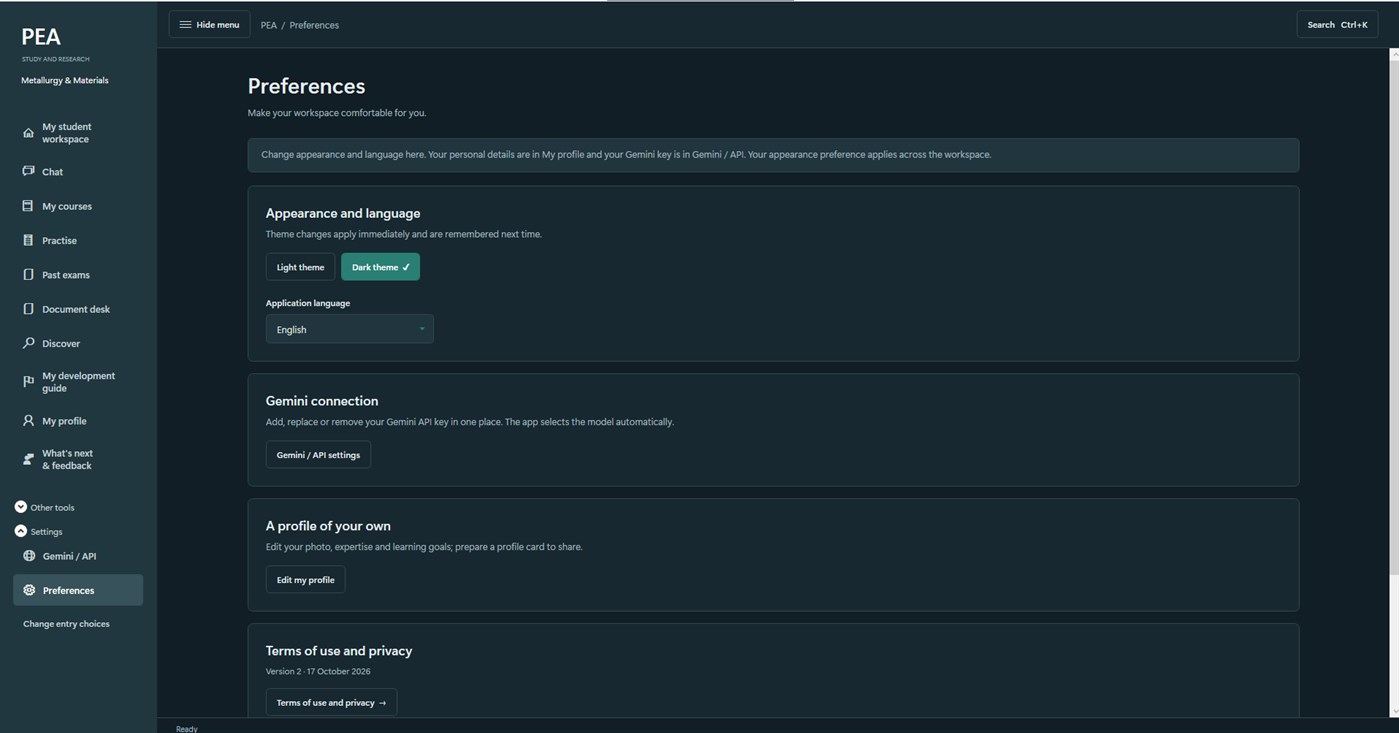Click the Gemini connection heading

tap(322, 401)
